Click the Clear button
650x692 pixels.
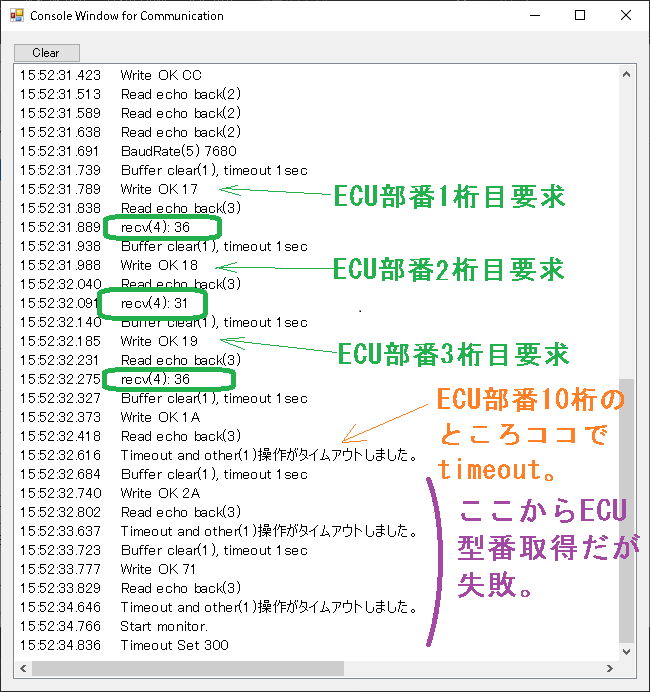coord(47,53)
